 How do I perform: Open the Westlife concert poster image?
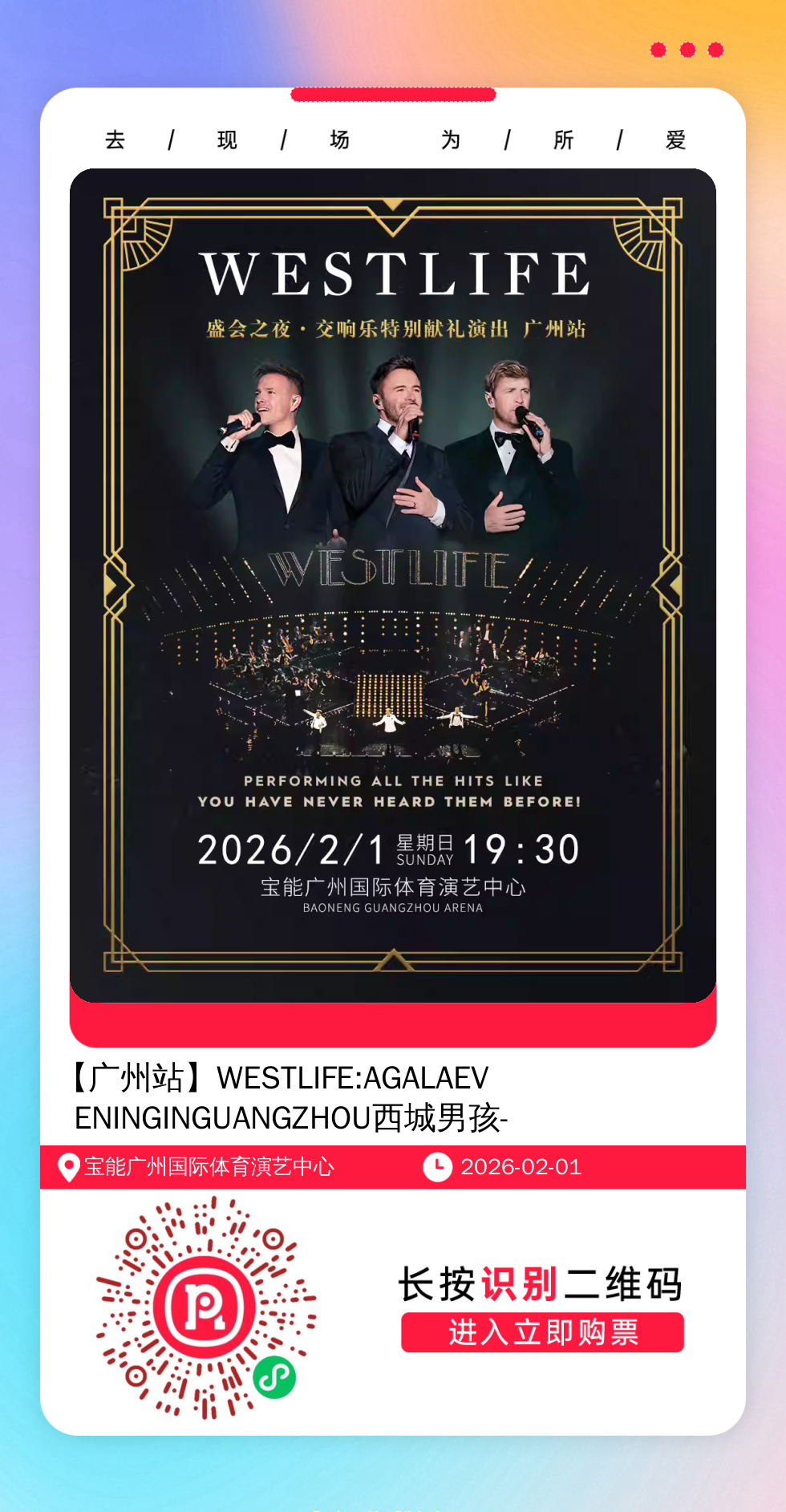pyautogui.click(x=393, y=586)
